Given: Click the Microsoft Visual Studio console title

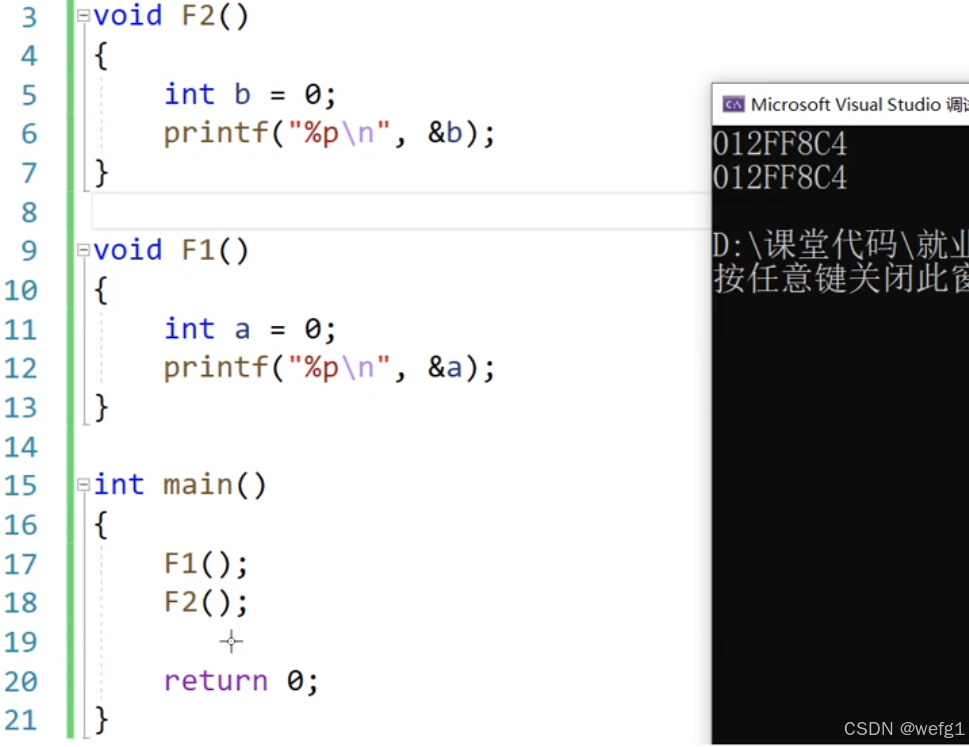Looking at the screenshot, I should point(859,104).
